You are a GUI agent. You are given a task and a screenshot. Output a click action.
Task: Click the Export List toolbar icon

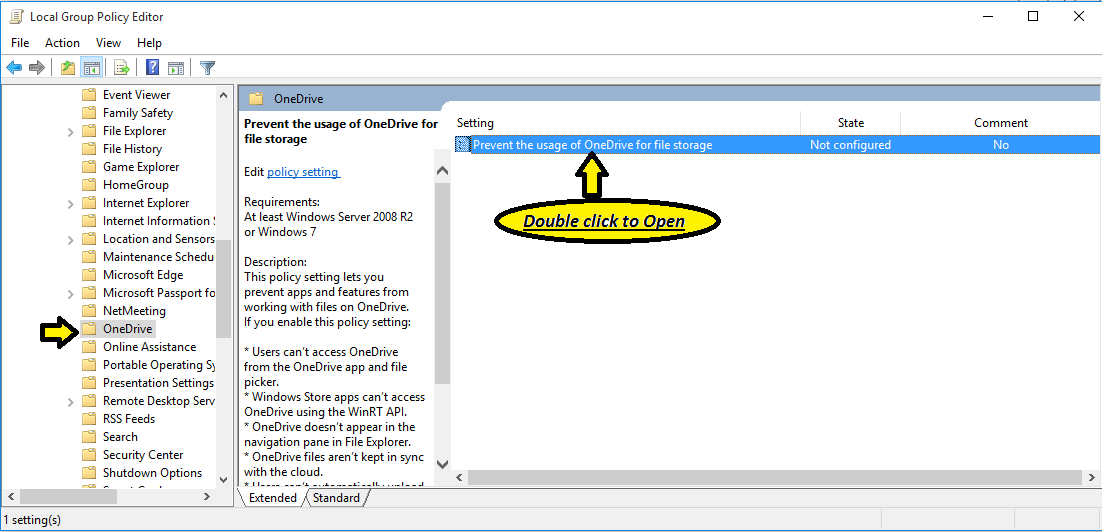(122, 67)
